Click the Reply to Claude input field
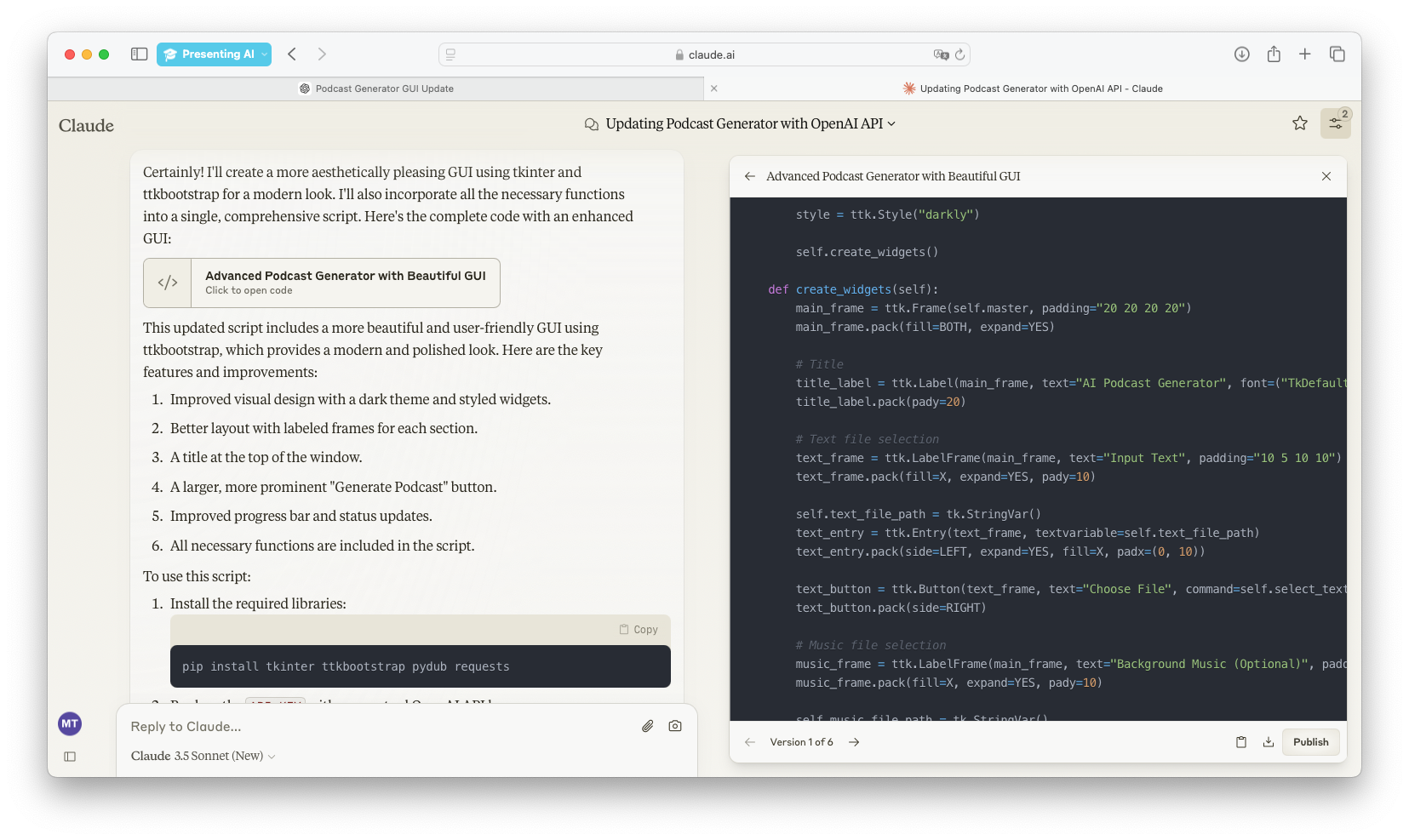This screenshot has height=840, width=1409. click(375, 726)
